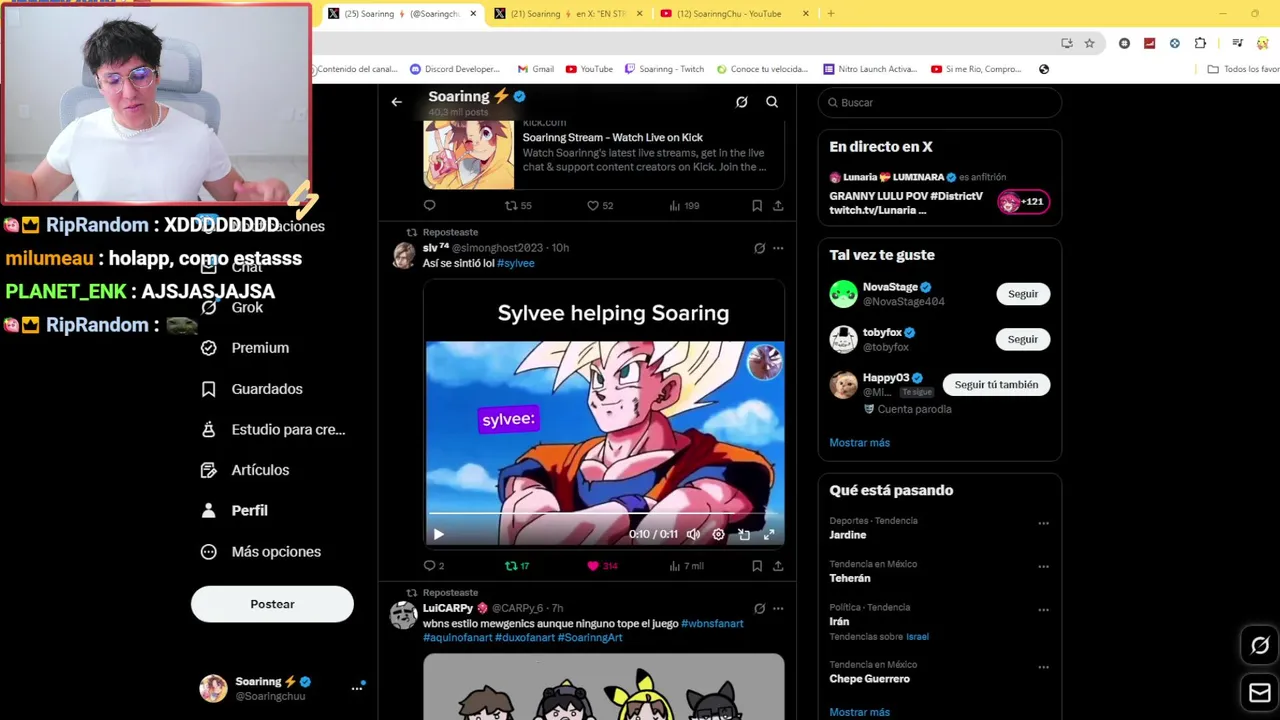The width and height of the screenshot is (1280, 720).
Task: Reply to the Kick.com stream post
Action: coord(429,205)
